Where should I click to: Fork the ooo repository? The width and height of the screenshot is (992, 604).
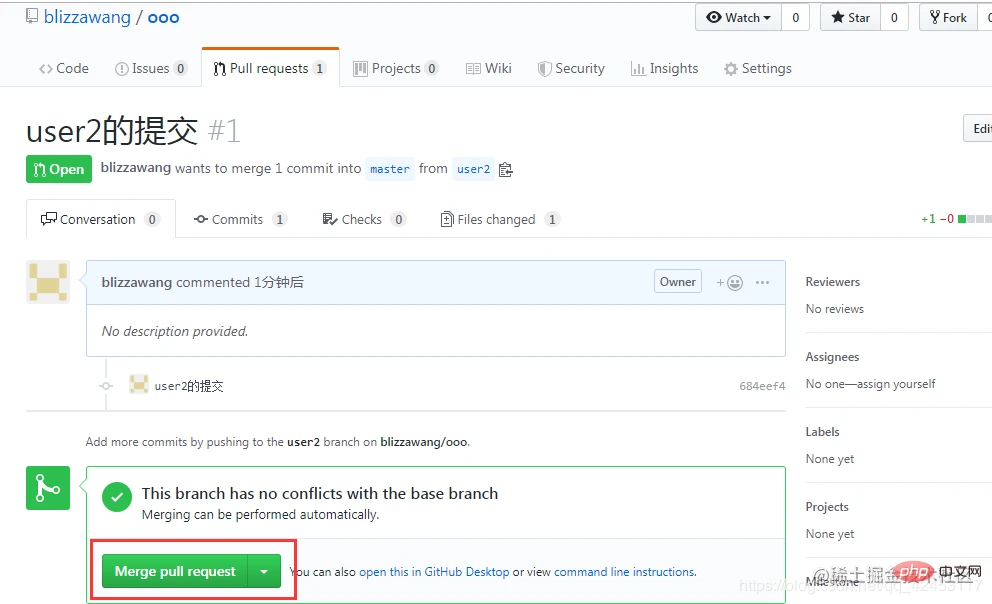pyautogui.click(x=947, y=17)
